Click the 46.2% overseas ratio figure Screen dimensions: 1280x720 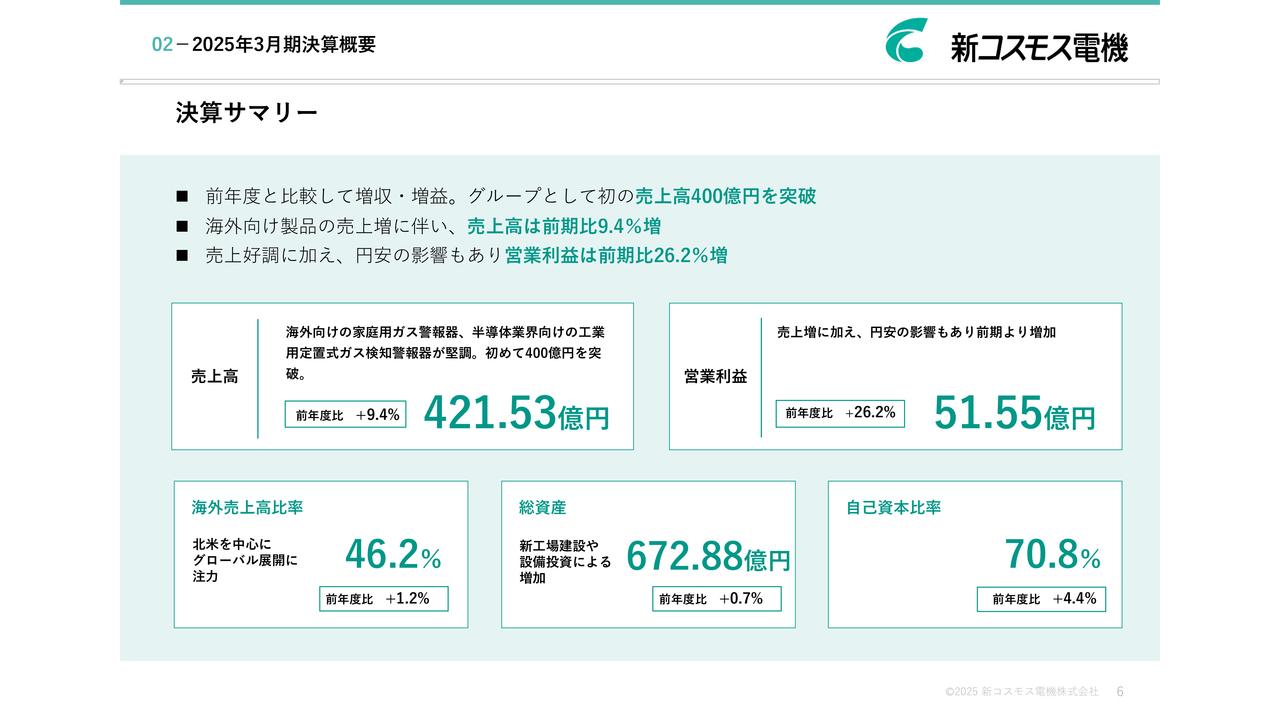click(393, 554)
